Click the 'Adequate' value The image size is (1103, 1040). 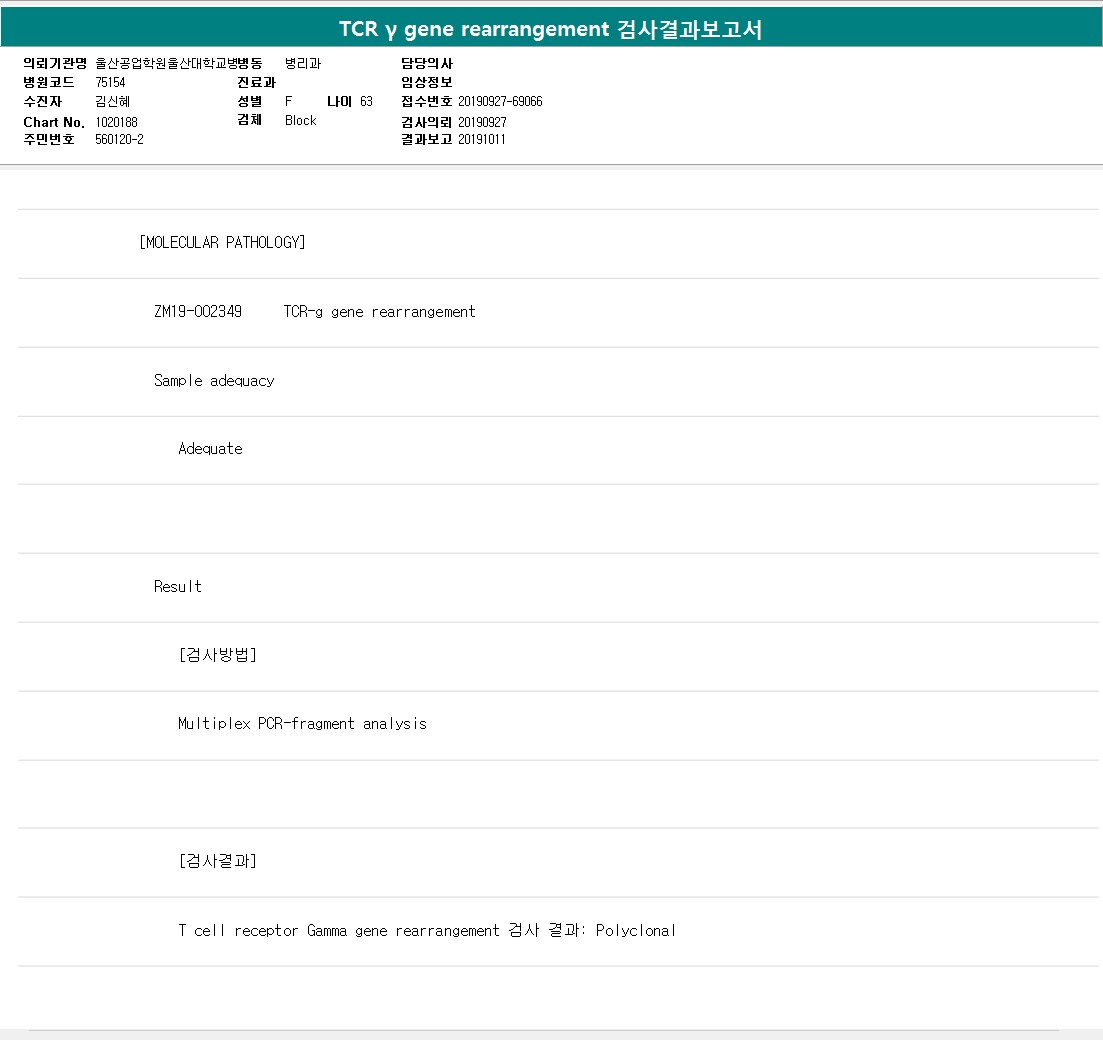pos(210,449)
